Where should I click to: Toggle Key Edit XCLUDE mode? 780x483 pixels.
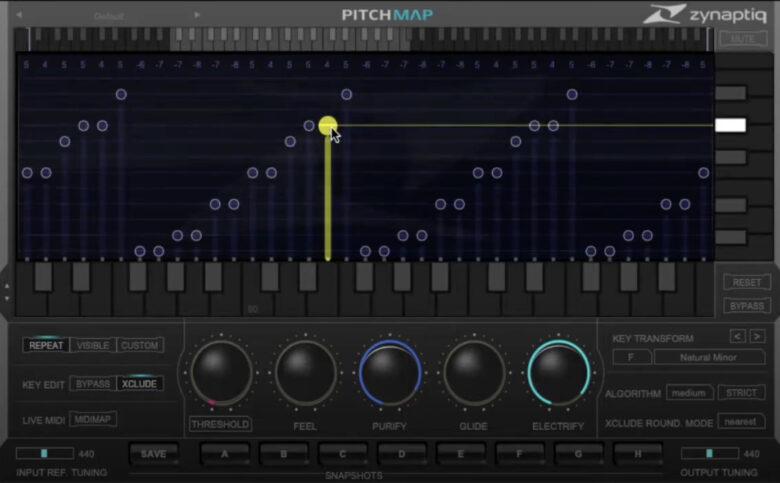140,384
